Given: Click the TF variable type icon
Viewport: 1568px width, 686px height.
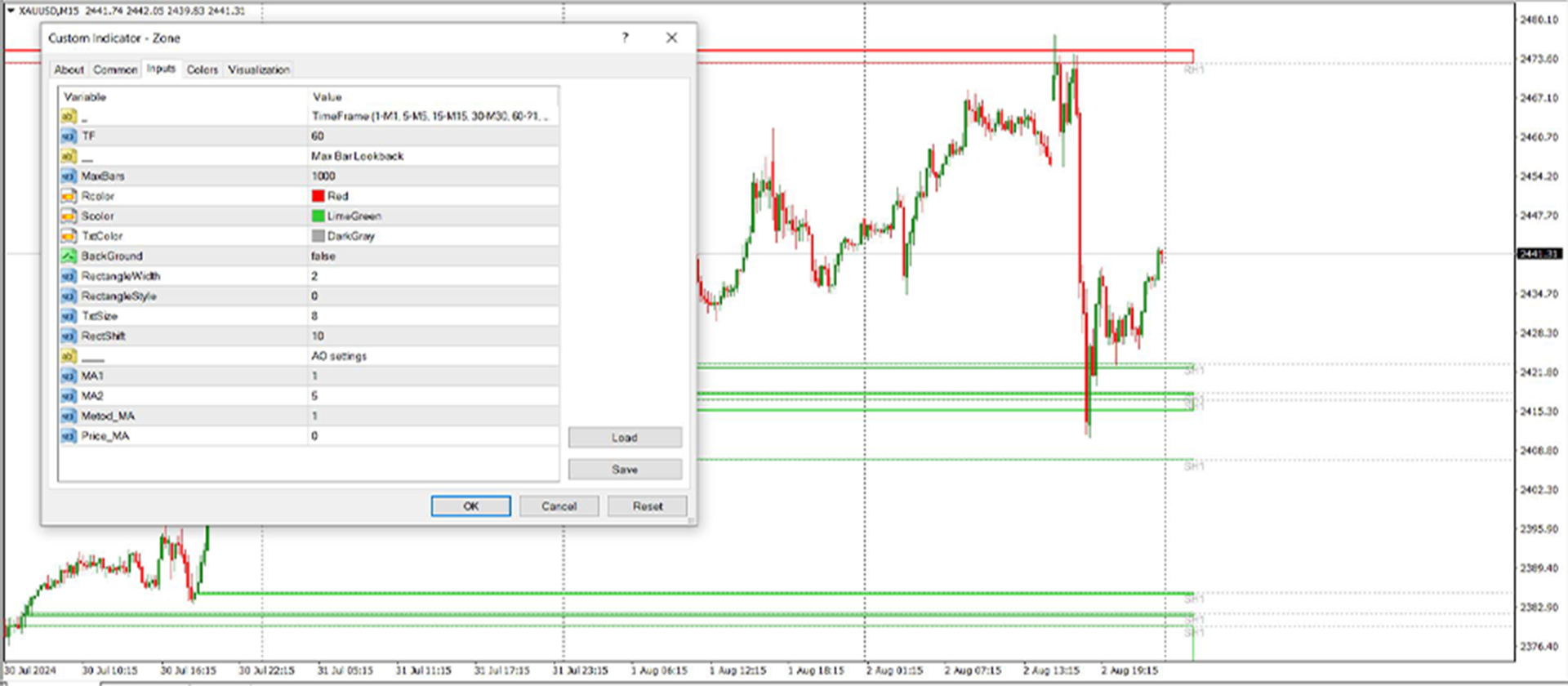Looking at the screenshot, I should click(x=69, y=136).
